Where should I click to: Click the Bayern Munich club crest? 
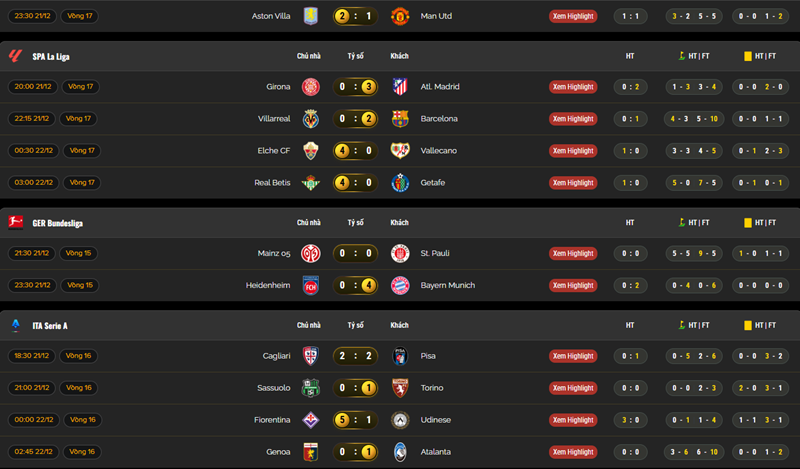click(x=400, y=285)
